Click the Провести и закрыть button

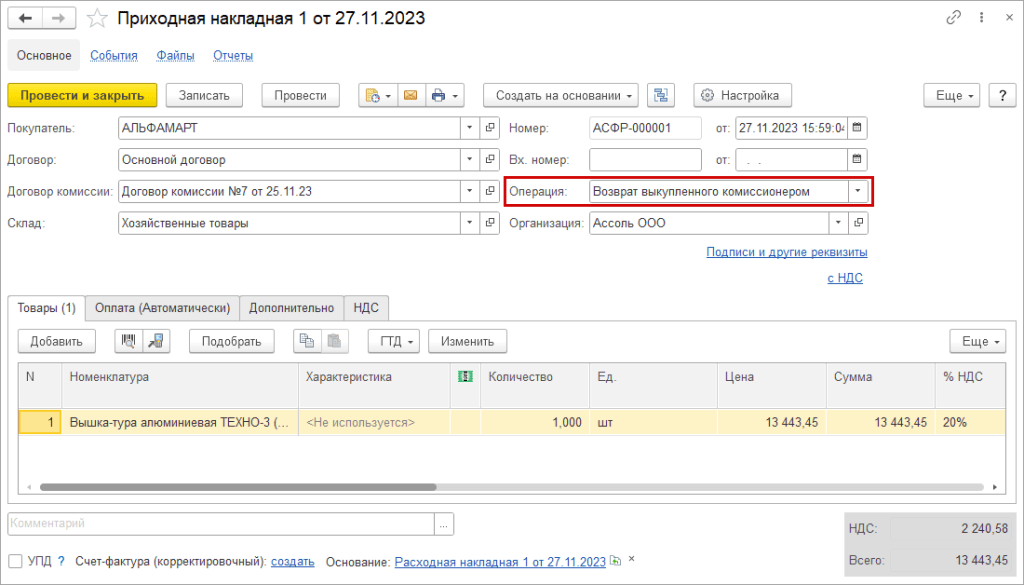(82, 95)
